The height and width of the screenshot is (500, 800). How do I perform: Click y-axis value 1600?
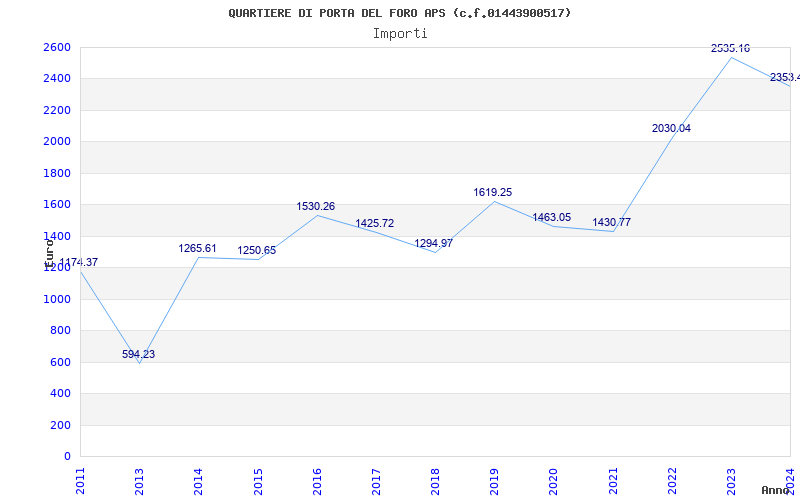58,205
